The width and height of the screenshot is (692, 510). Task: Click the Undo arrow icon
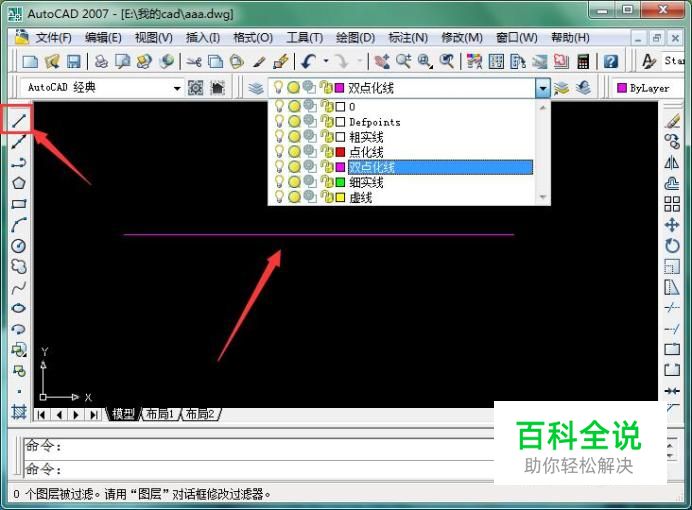pos(308,61)
